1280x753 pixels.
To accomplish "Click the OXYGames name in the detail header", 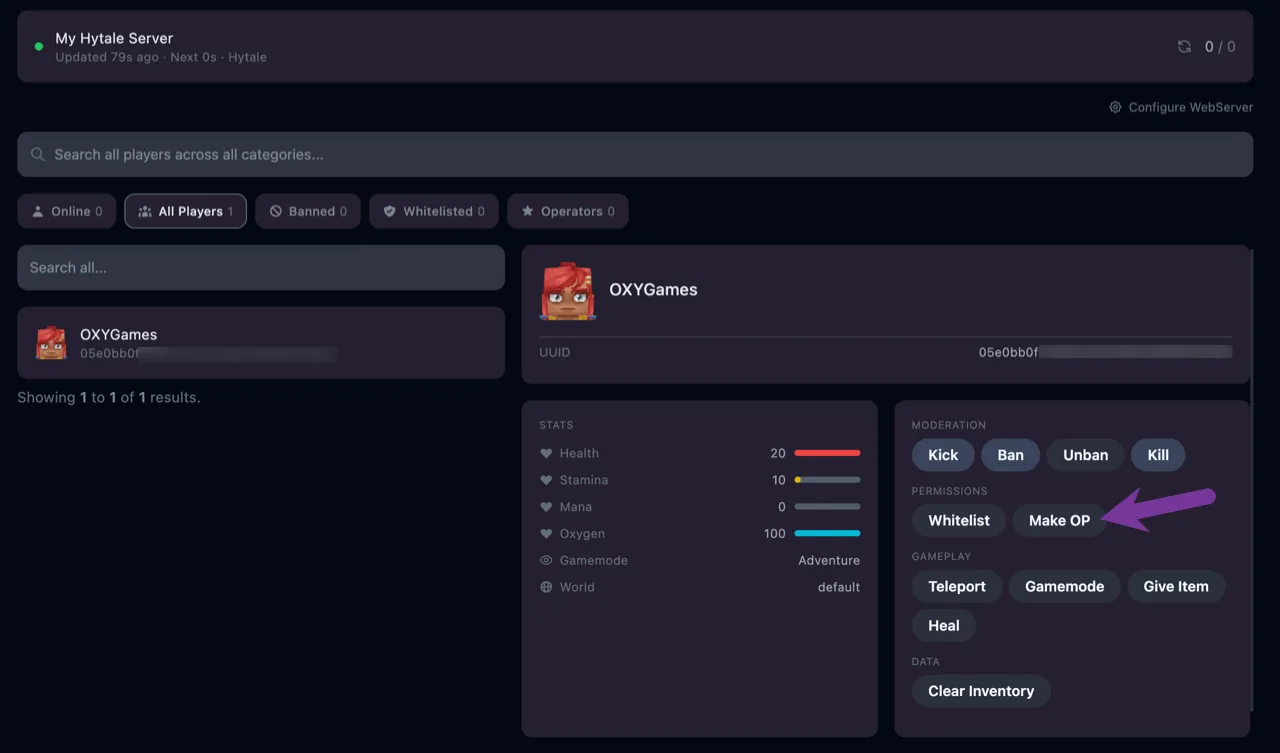I will pos(653,290).
